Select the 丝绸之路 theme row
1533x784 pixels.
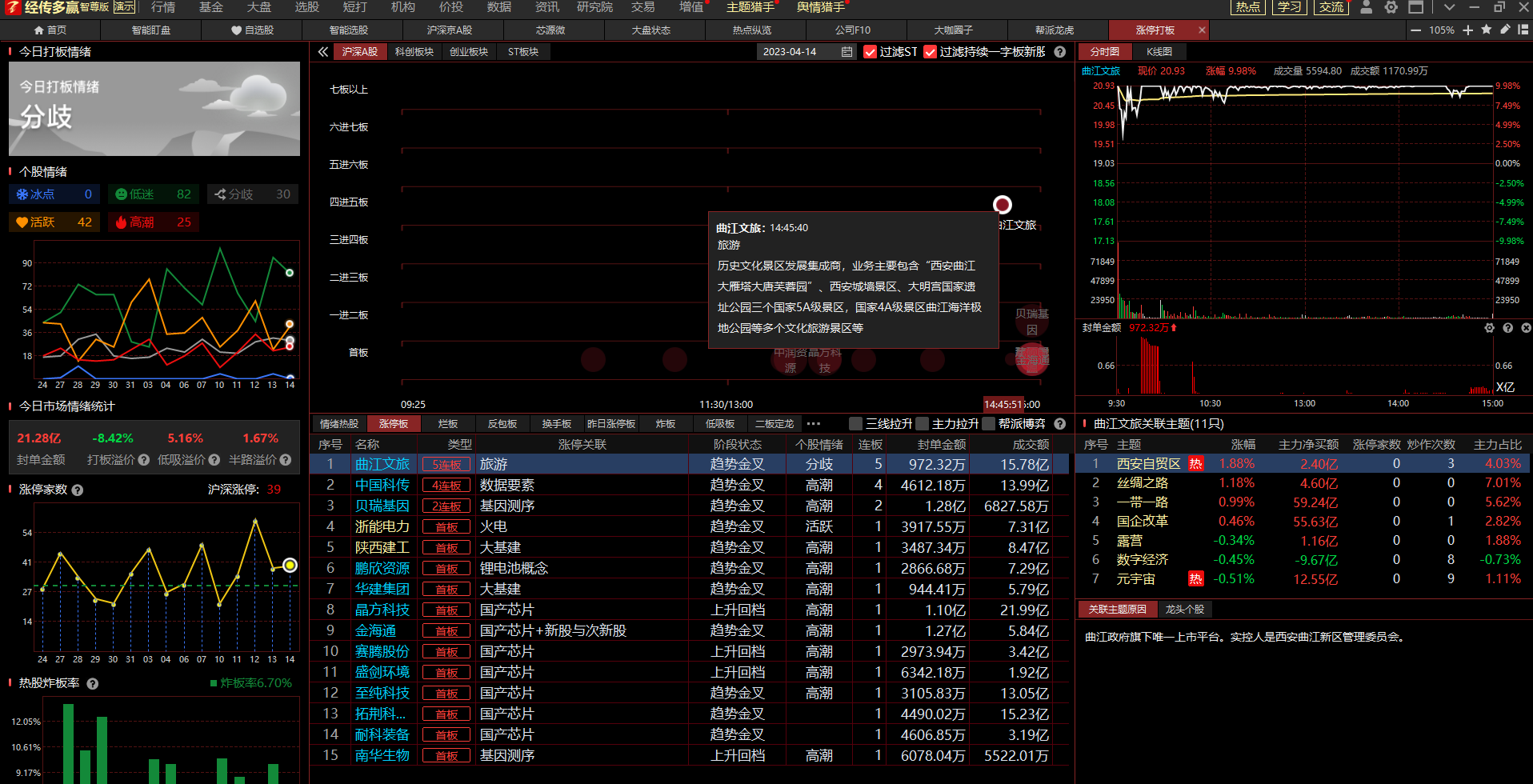pyautogui.click(x=1303, y=482)
